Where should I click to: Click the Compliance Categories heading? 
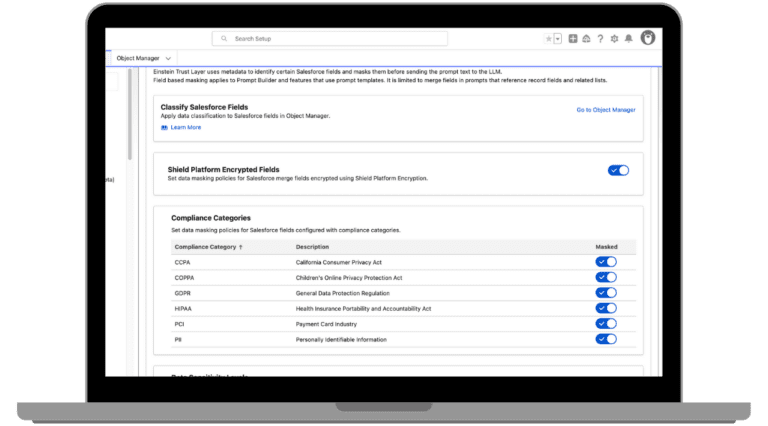click(211, 218)
